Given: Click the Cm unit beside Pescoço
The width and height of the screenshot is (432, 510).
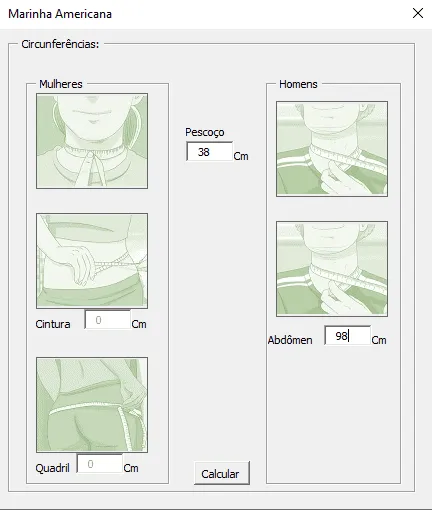Looking at the screenshot, I should [x=241, y=156].
